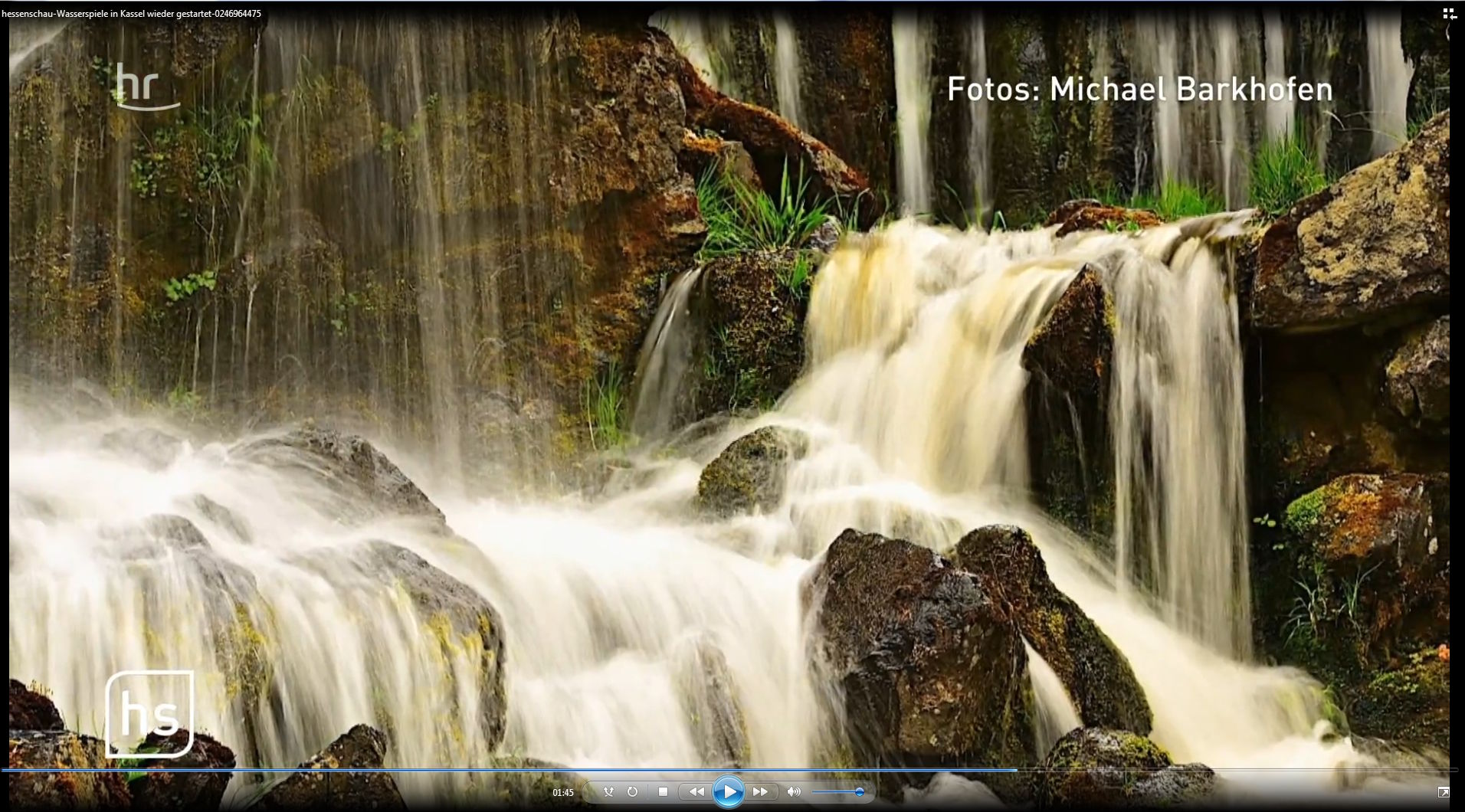Image resolution: width=1465 pixels, height=812 pixels.
Task: Adjust the volume slider
Action: coord(837,791)
